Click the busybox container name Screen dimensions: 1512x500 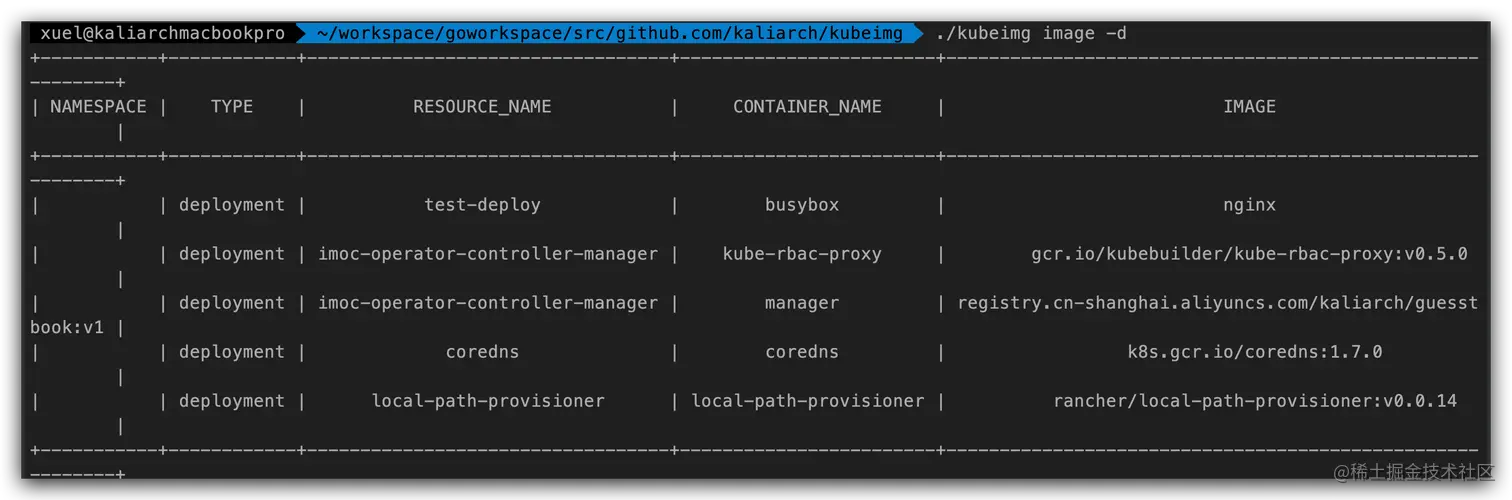pyautogui.click(x=802, y=205)
